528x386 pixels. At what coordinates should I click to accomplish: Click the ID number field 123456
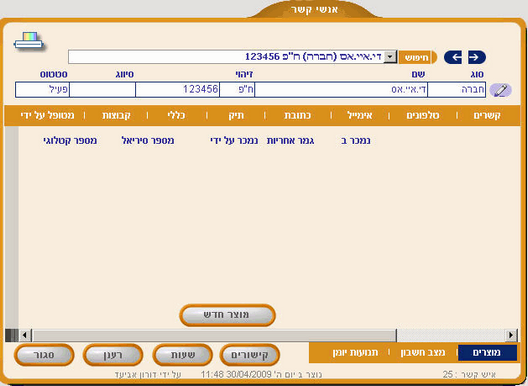tap(177, 90)
